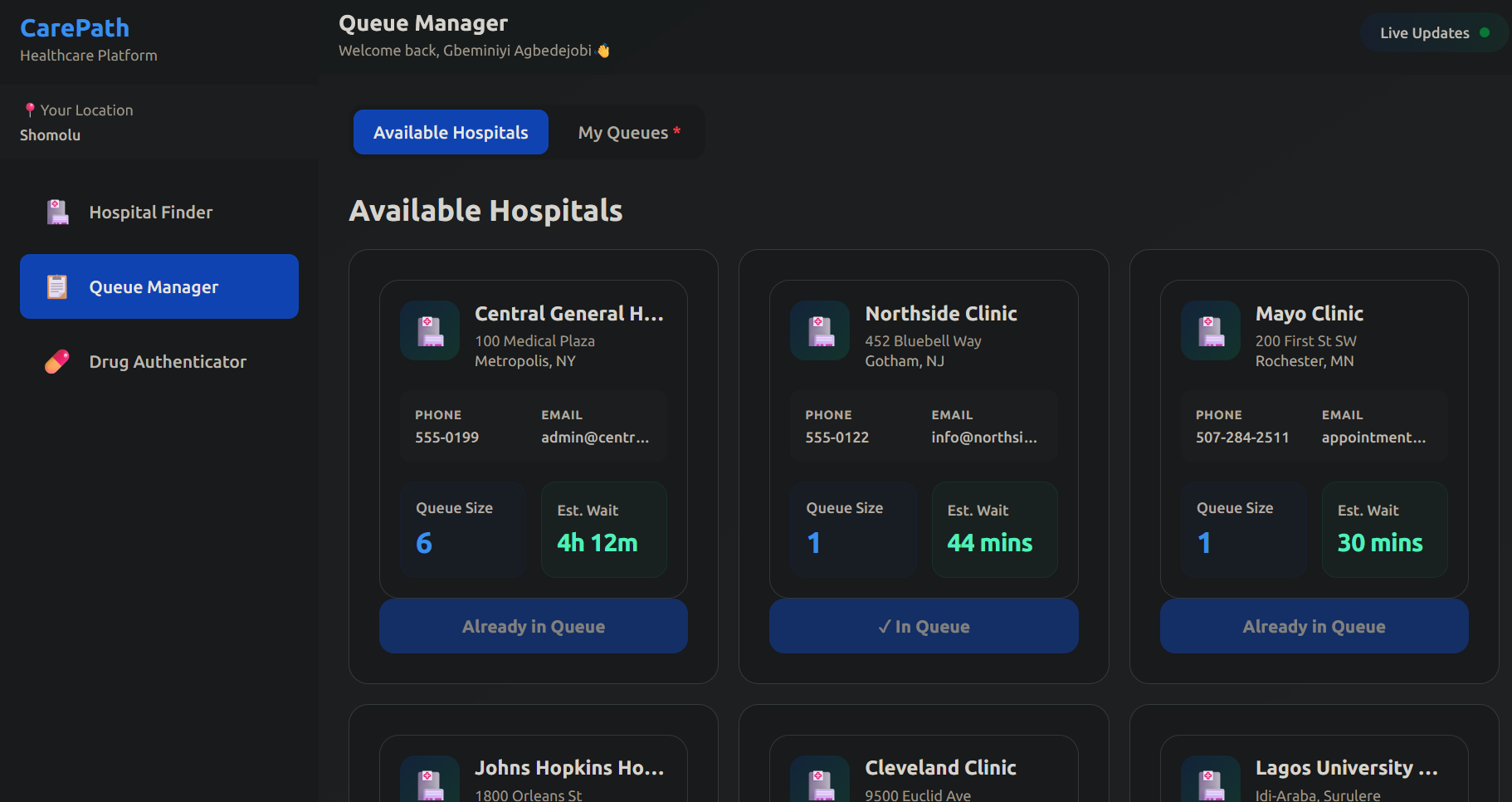Click the 44 mins estimated wait
The height and width of the screenshot is (802, 1512).
(990, 543)
